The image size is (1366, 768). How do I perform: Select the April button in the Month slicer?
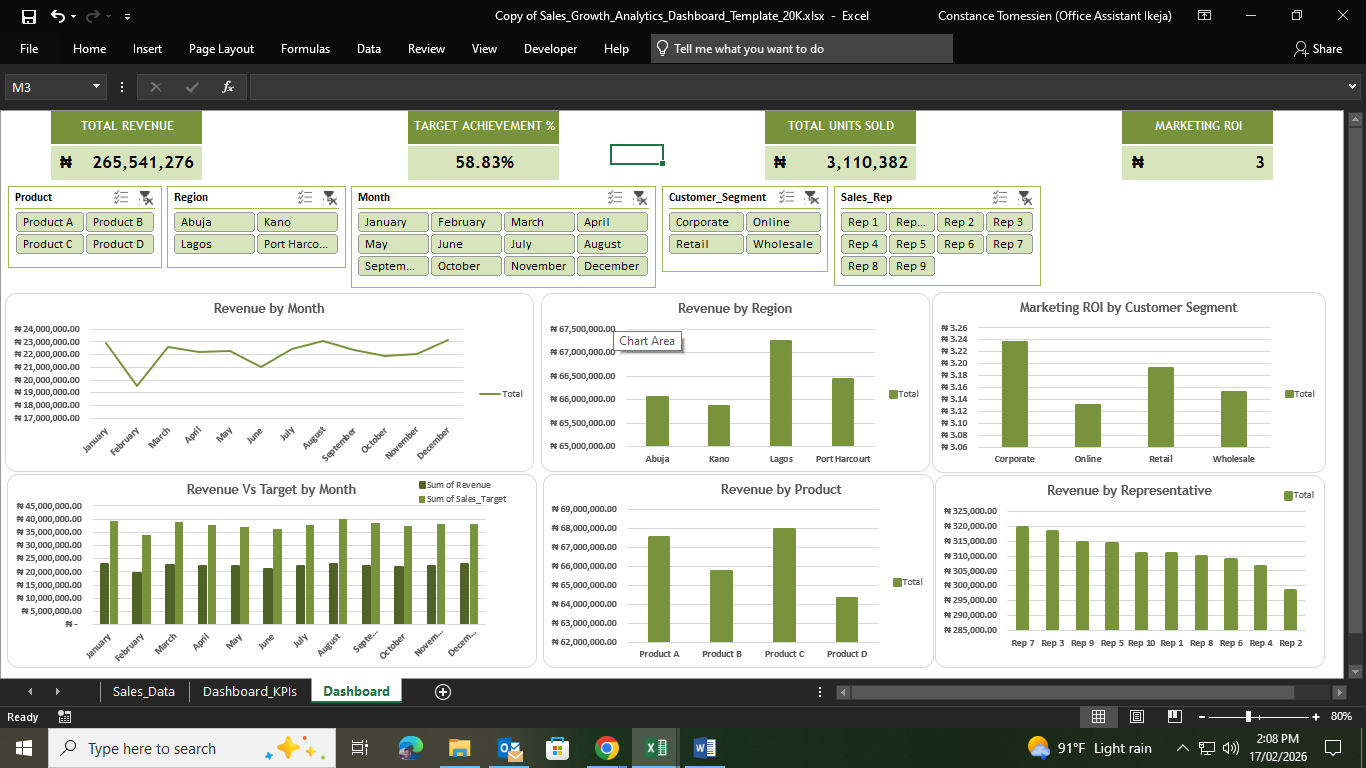point(612,221)
